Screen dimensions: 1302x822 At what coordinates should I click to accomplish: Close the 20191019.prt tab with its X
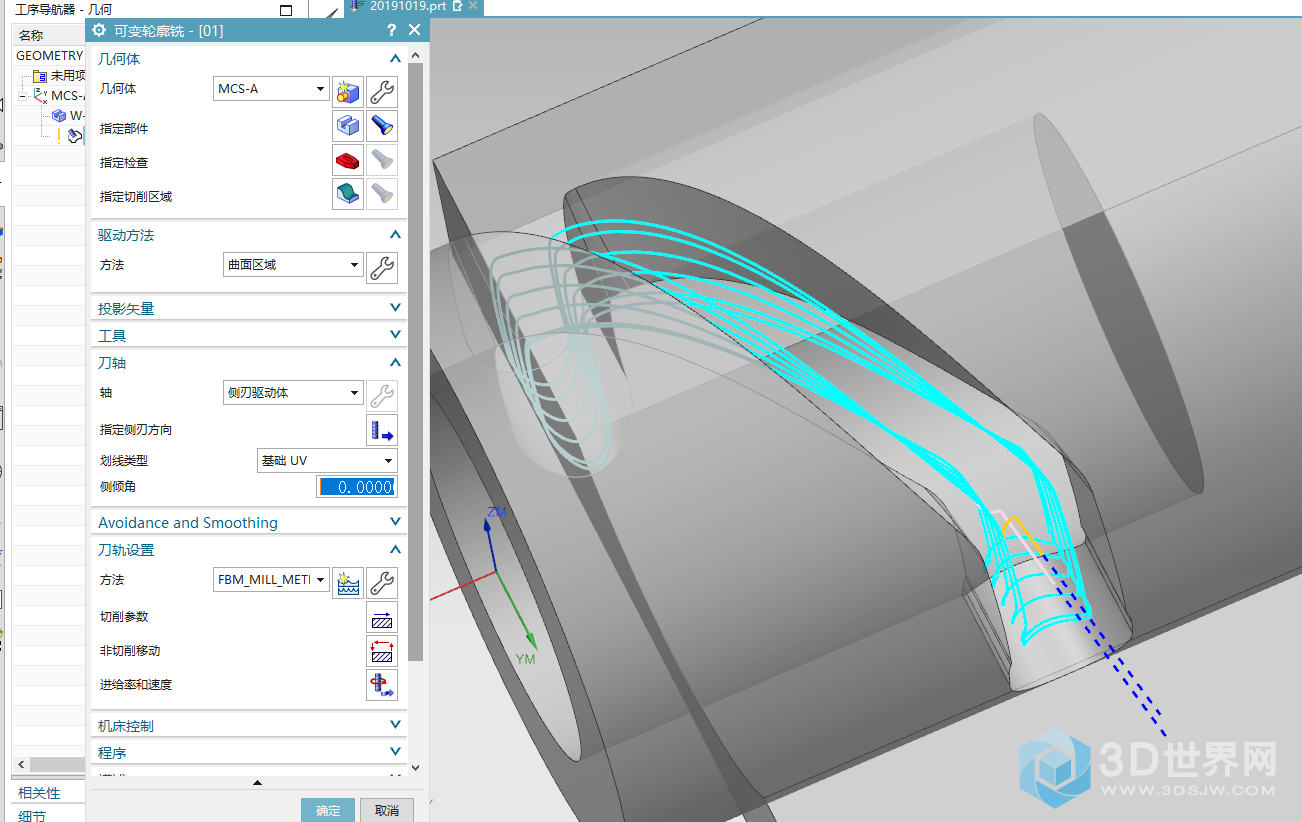[473, 6]
